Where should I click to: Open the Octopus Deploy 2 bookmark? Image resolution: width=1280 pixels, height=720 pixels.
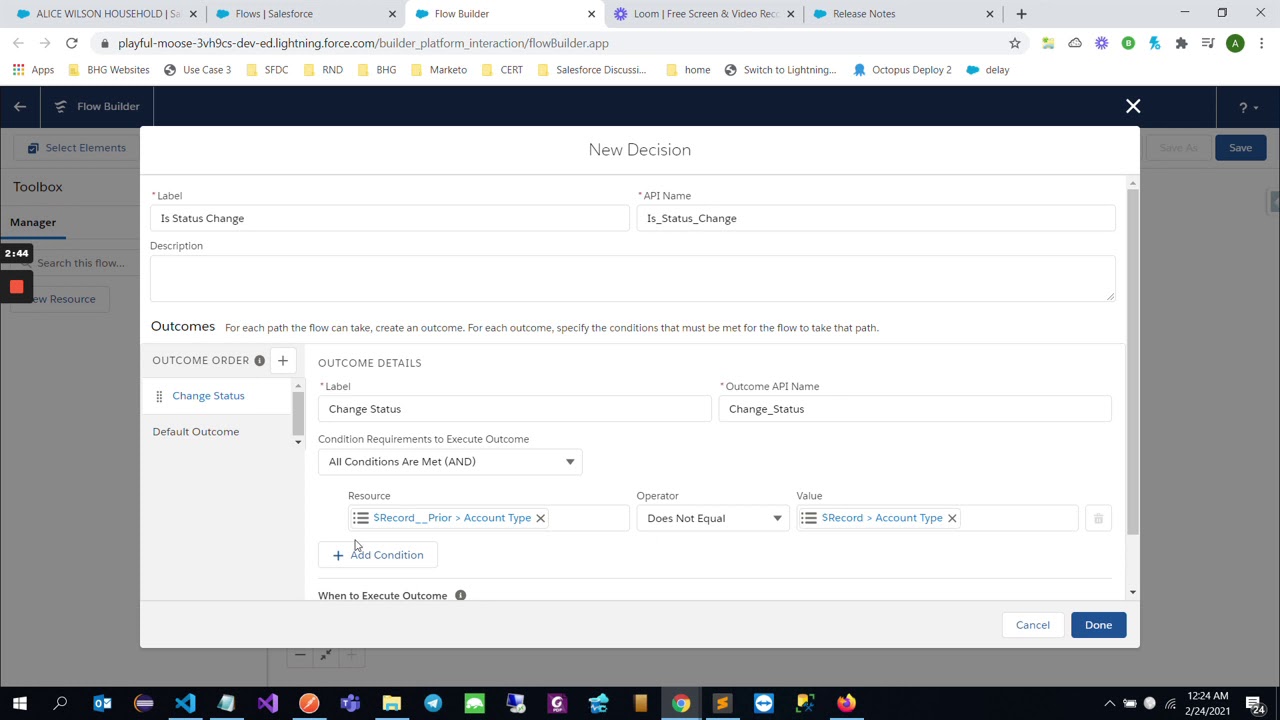pos(901,70)
